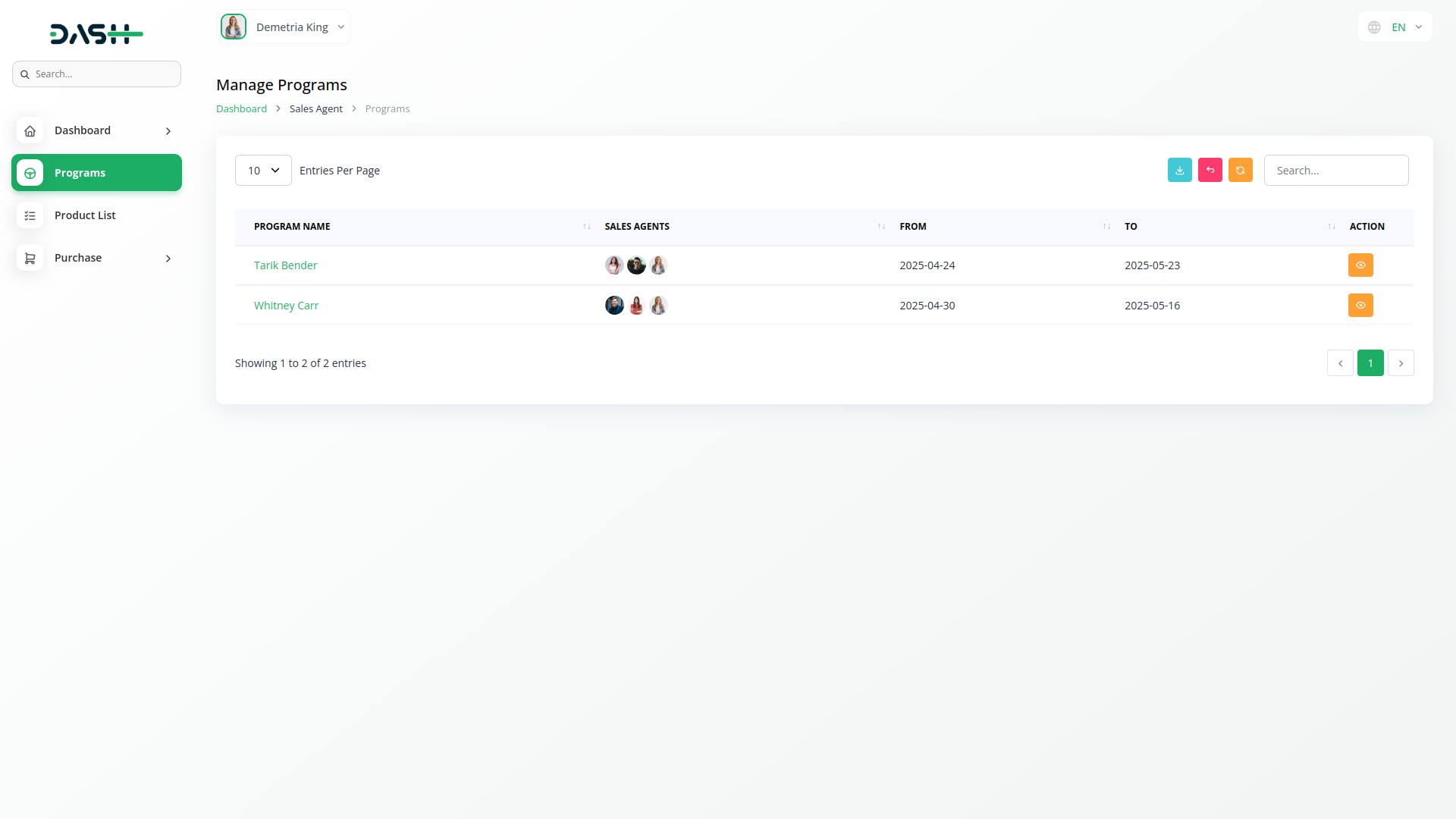1456x819 pixels.
Task: Click the Manage Programs heading
Action: pos(281,85)
